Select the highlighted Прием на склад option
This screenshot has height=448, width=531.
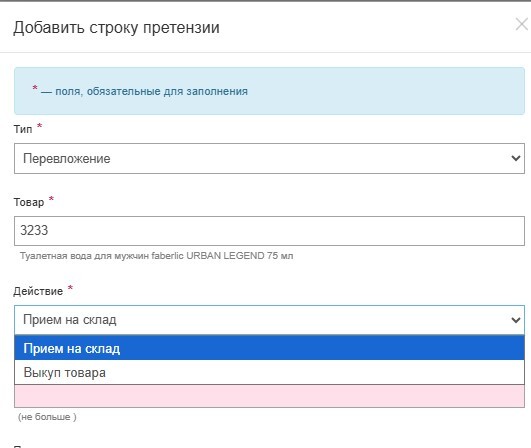[269, 348]
